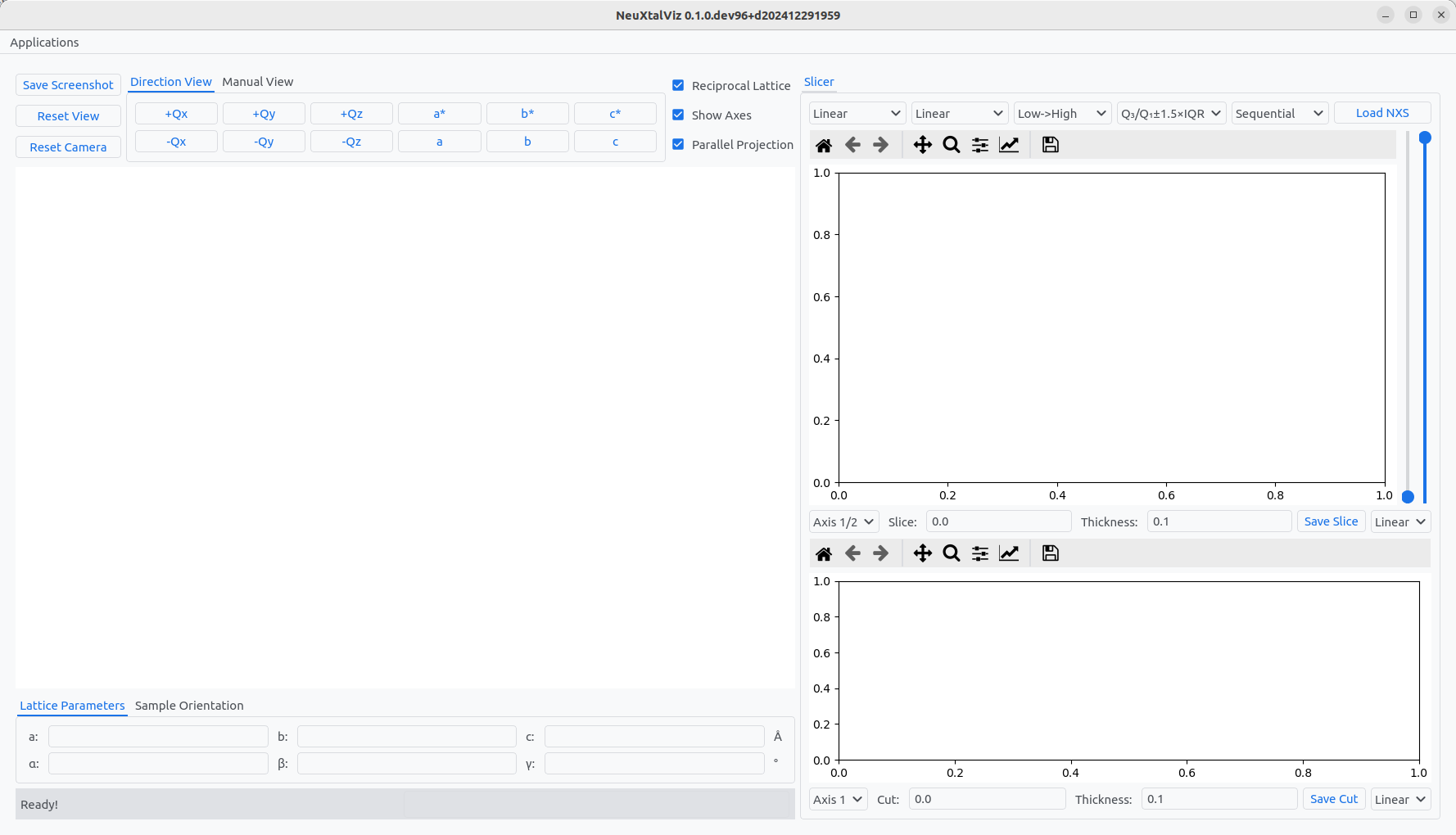Disable the Reciprocal Lattice checkbox

tap(678, 85)
